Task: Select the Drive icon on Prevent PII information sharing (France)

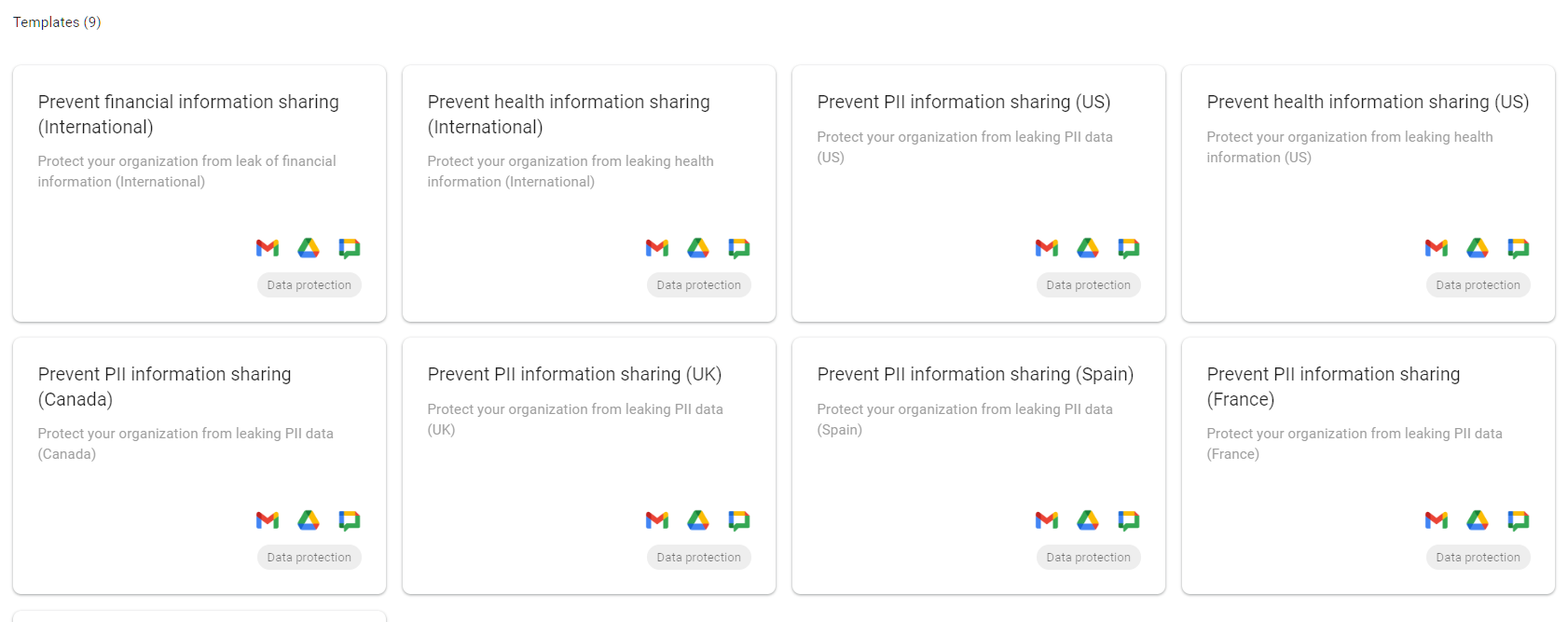Action: pos(1478,519)
